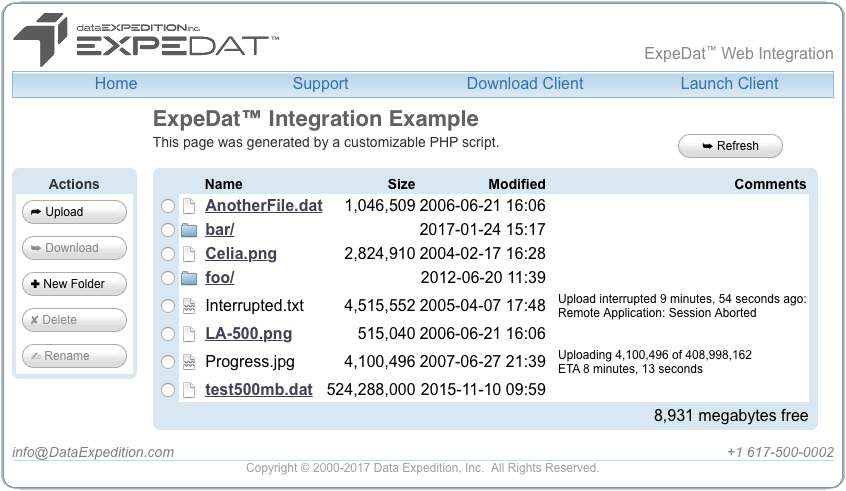This screenshot has width=846, height=491.
Task: Open the AnotherFile.dat link
Action: tap(264, 206)
